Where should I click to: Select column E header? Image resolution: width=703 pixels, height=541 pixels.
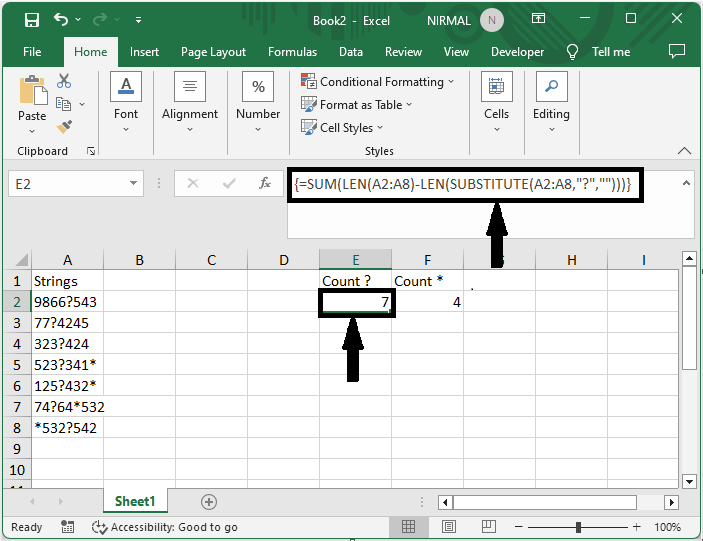[356, 260]
